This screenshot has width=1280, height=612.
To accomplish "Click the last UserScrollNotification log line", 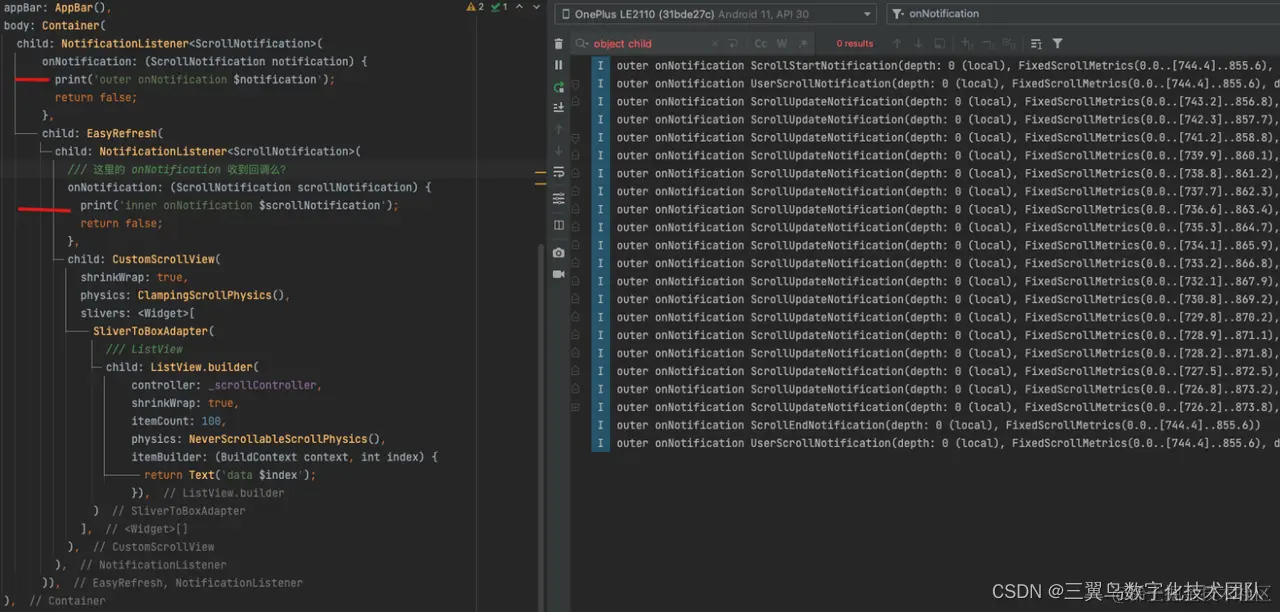I will pyautogui.click(x=947, y=444).
